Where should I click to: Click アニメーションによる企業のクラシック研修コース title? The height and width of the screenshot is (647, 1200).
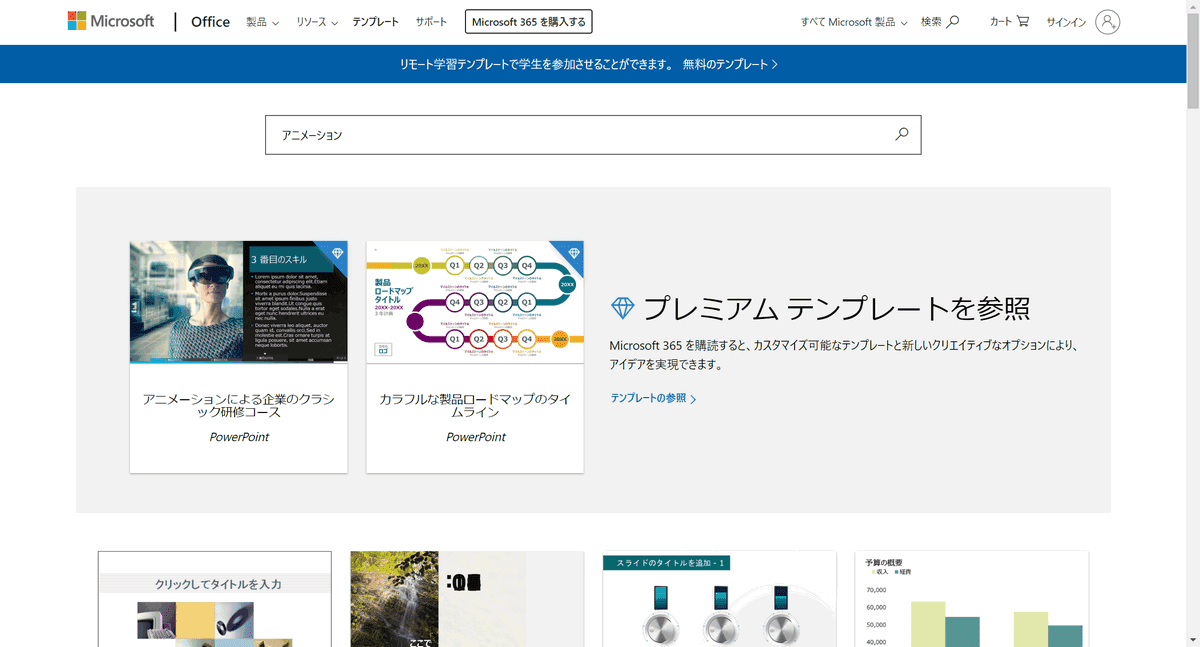(239, 405)
